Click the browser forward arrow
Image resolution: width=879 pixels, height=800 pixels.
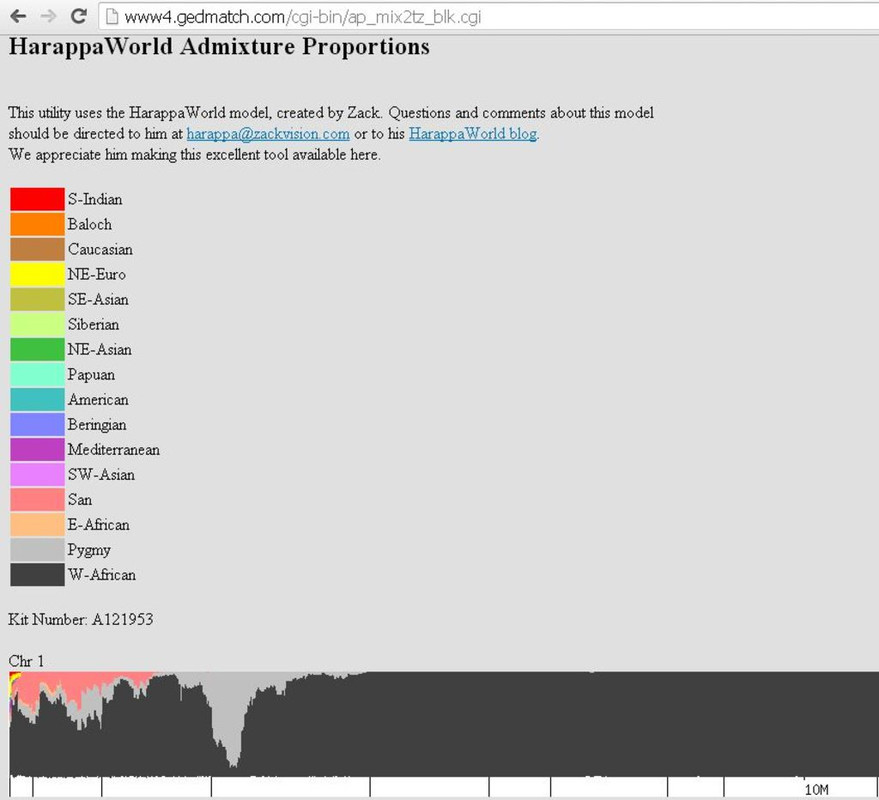point(48,16)
